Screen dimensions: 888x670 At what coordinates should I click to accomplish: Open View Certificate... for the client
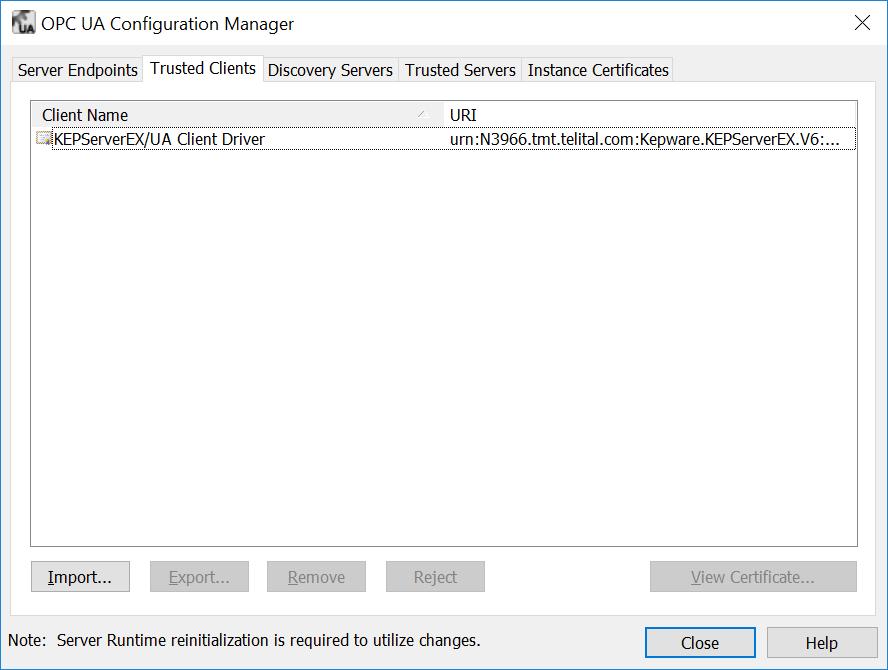point(752,577)
